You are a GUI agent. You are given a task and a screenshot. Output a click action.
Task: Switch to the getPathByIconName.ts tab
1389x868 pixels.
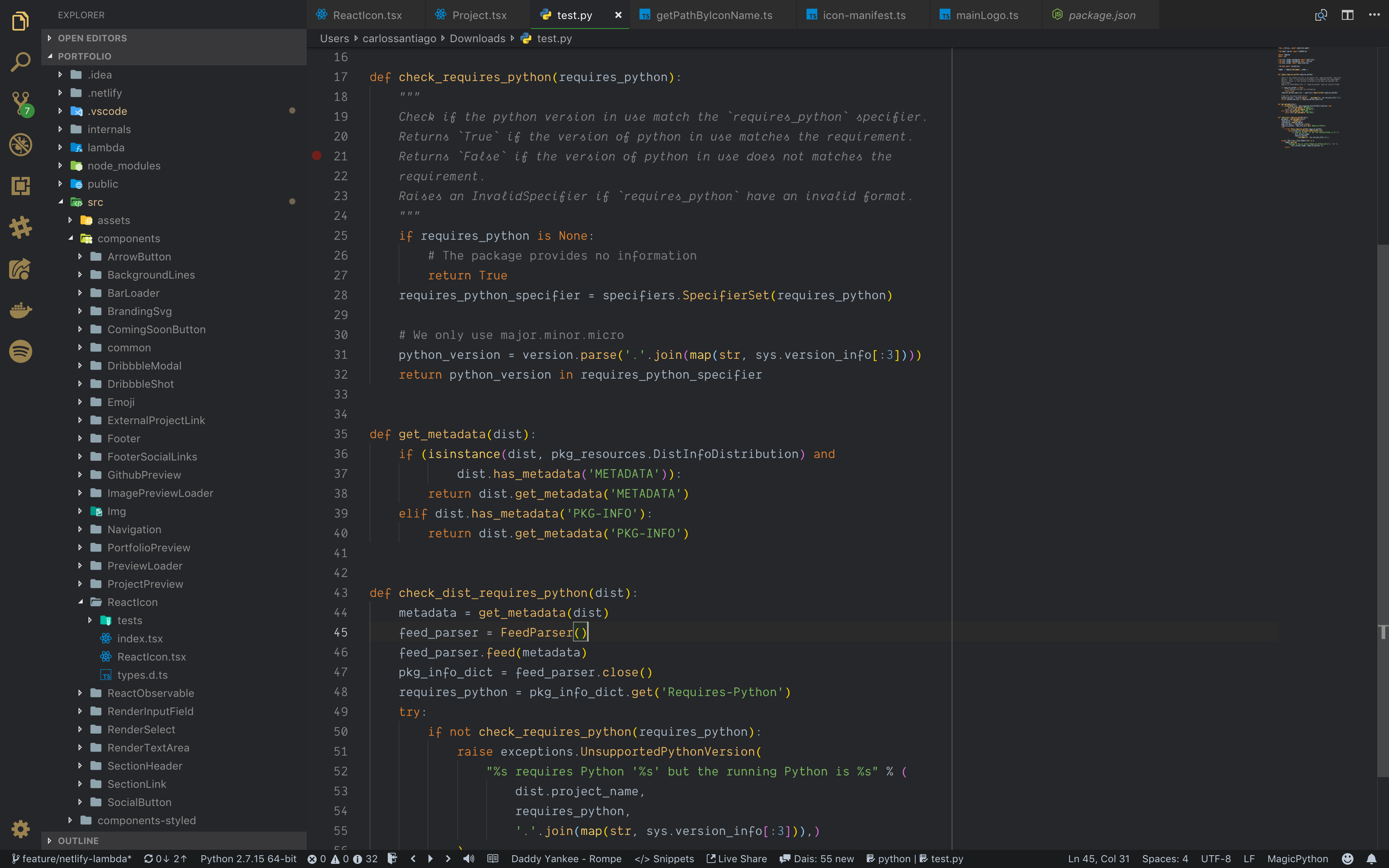tap(714, 16)
